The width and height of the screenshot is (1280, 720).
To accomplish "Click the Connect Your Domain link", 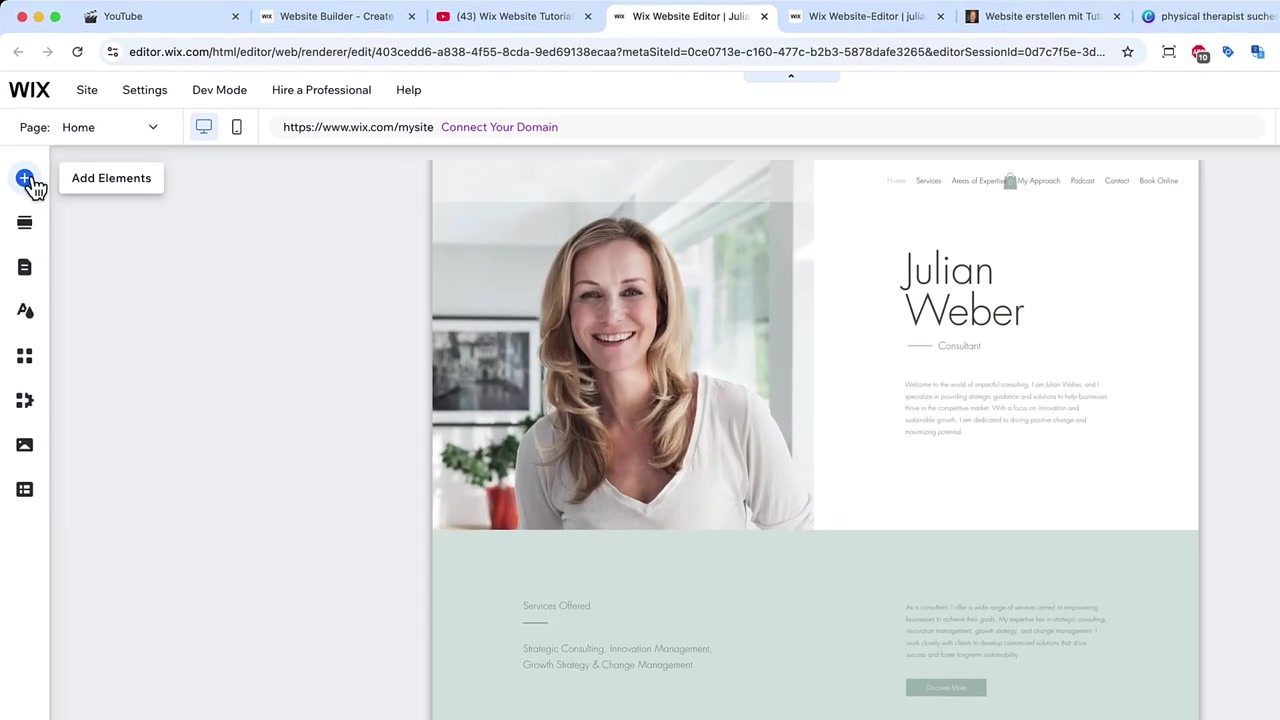I will [x=499, y=127].
